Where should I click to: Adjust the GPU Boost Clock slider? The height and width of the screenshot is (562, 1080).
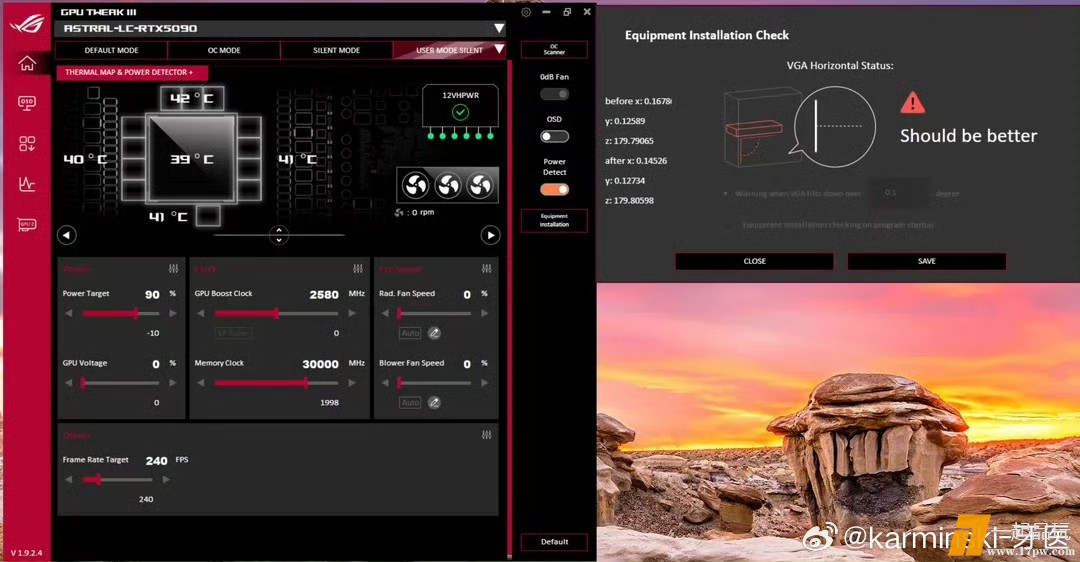(276, 313)
